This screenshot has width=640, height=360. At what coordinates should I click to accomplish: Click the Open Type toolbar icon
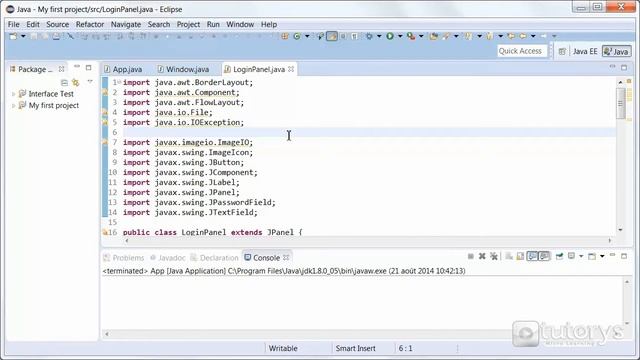(433, 36)
